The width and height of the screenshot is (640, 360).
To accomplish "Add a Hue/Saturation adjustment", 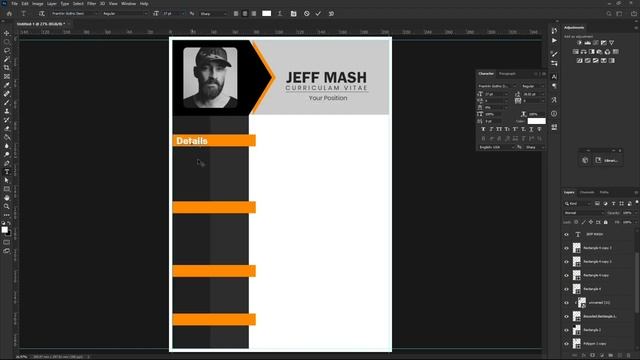I will tap(576, 51).
